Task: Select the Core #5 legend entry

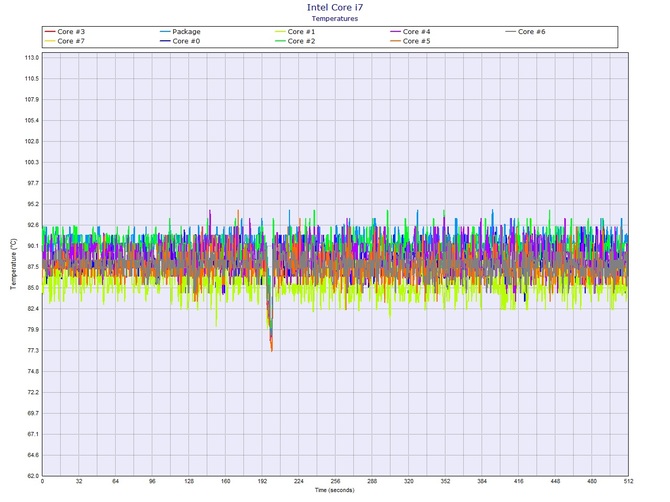Action: 410,41
